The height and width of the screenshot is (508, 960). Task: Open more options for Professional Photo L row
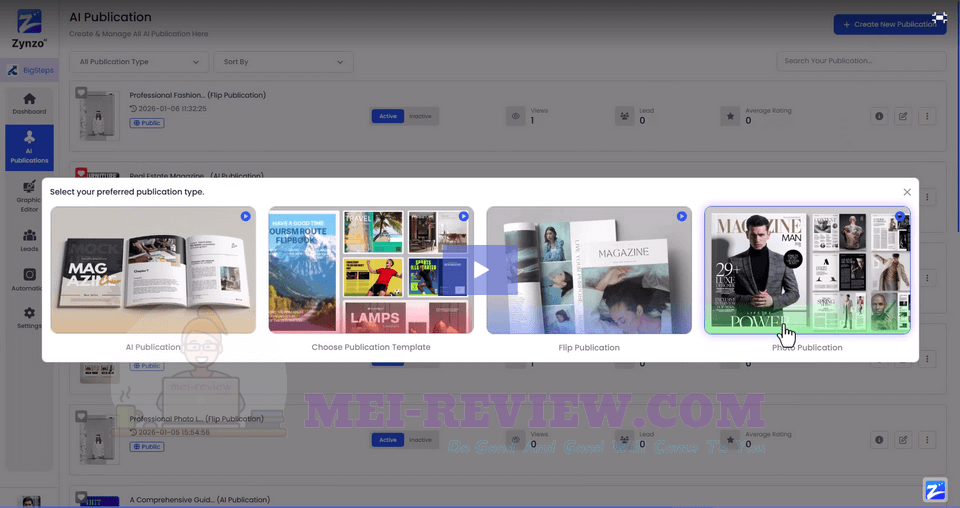[x=927, y=440]
